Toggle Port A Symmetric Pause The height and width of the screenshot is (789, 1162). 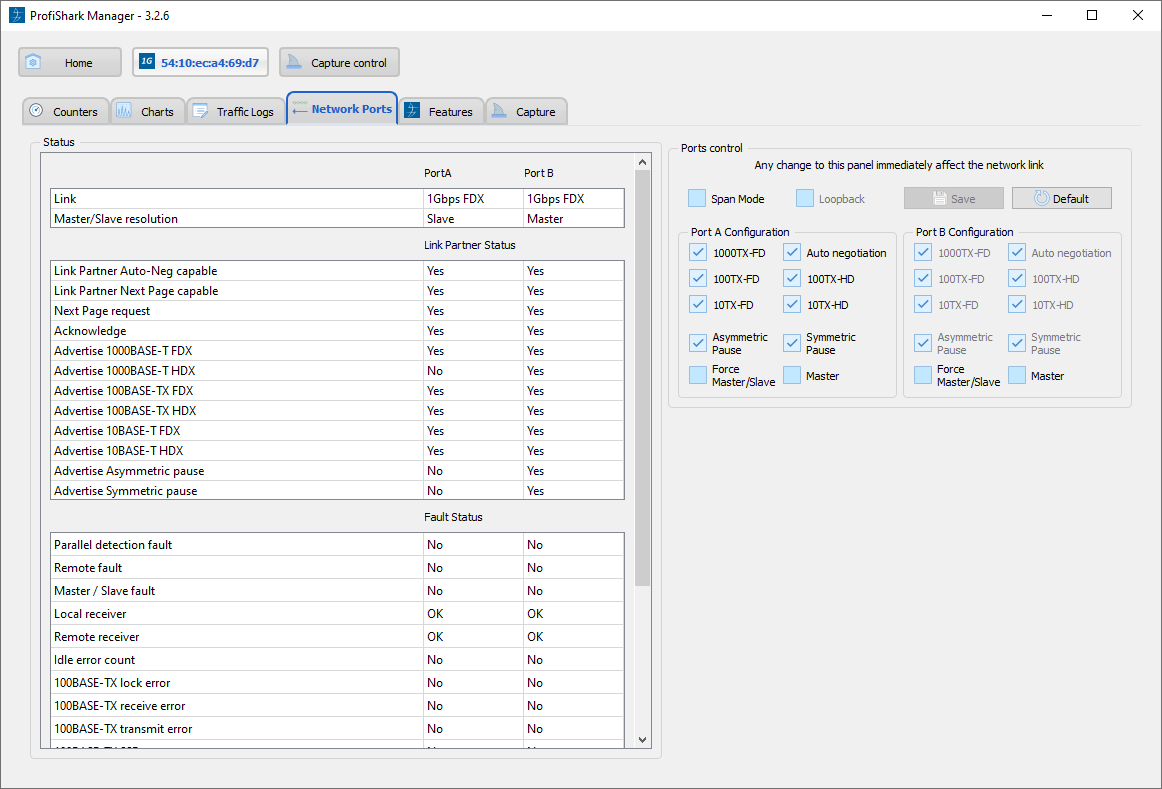tap(791, 343)
